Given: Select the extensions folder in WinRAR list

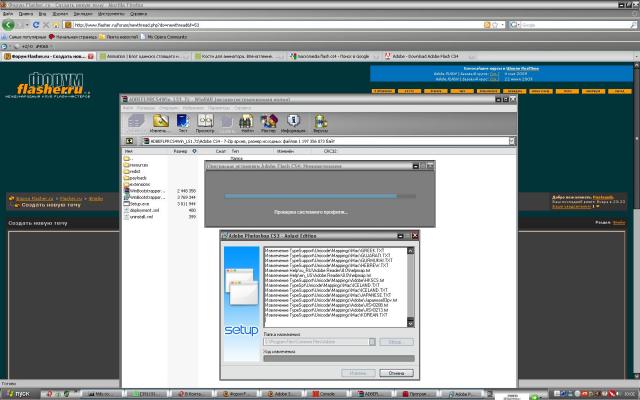Looking at the screenshot, I should (137, 184).
